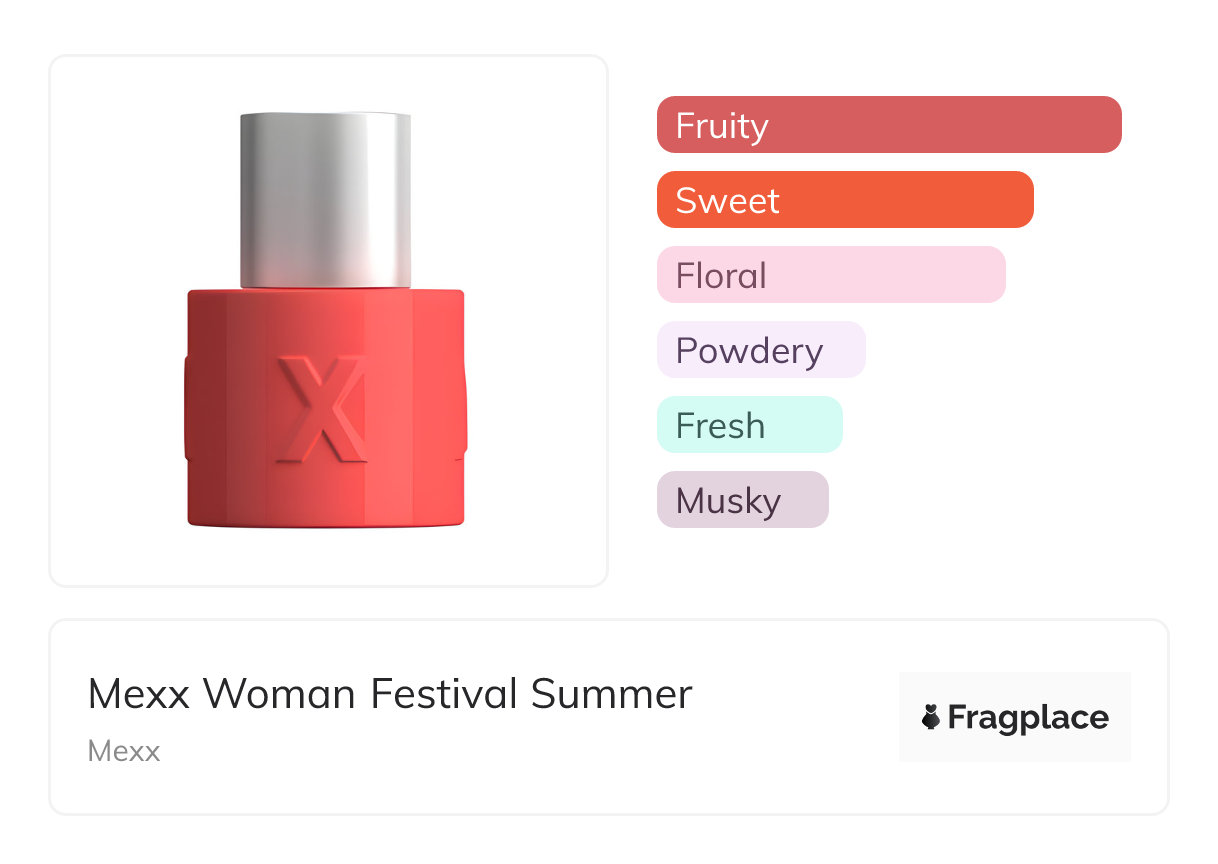Click the 'Powdery' text label
This screenshot has height=864, width=1218.
point(749,351)
